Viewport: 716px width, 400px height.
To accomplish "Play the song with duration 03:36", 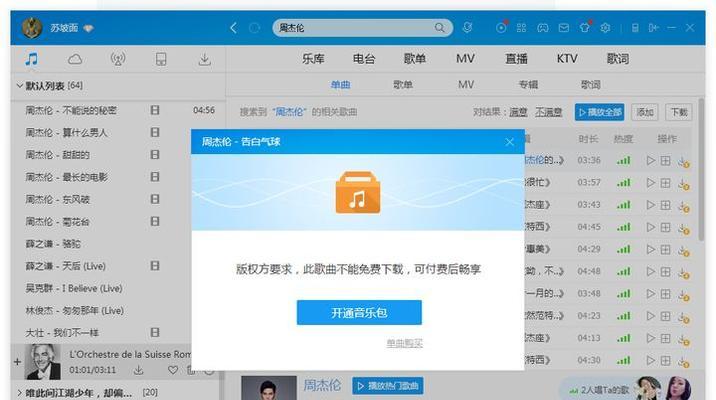I will [651, 160].
